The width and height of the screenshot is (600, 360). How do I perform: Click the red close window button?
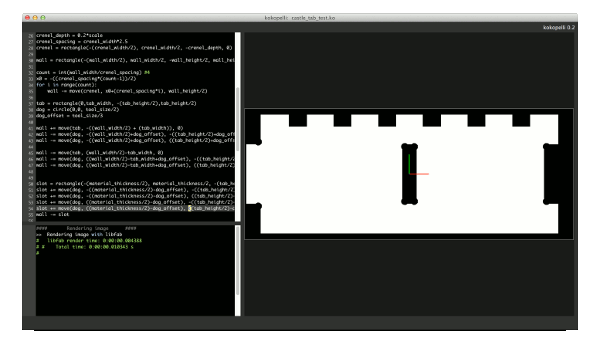click(x=28, y=18)
